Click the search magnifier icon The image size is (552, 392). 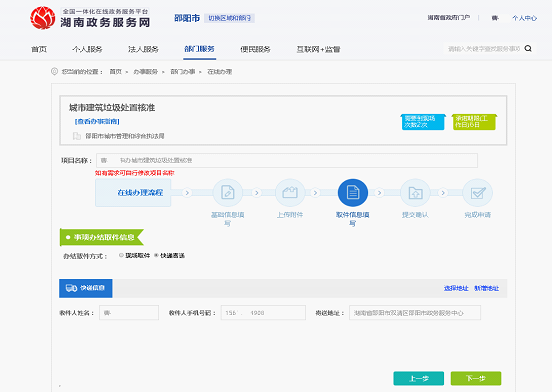click(528, 49)
